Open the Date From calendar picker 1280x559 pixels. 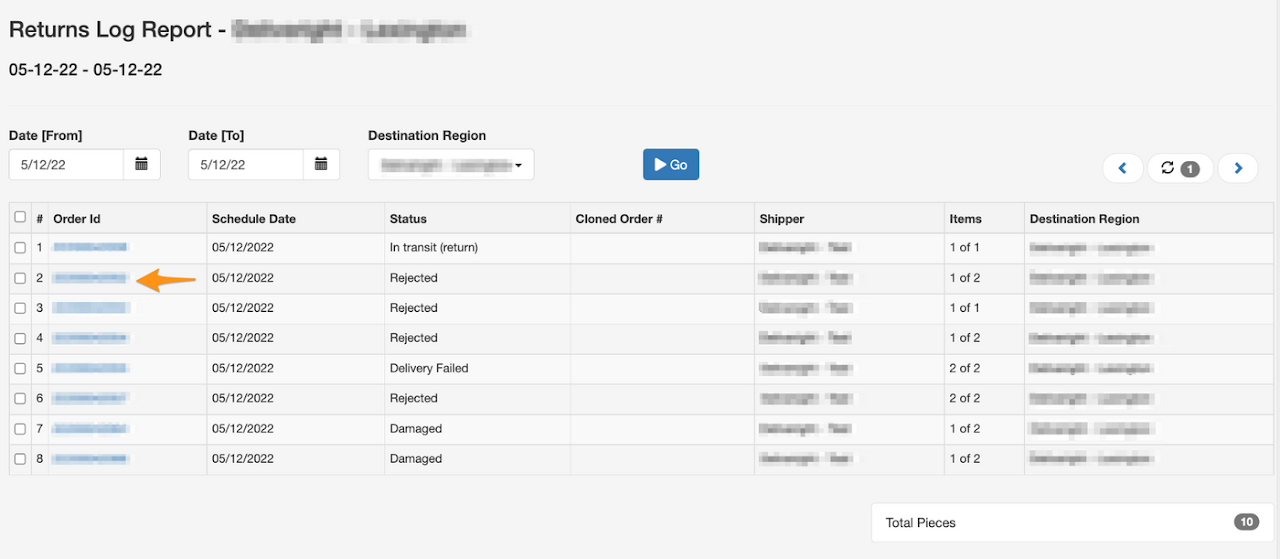click(142, 165)
